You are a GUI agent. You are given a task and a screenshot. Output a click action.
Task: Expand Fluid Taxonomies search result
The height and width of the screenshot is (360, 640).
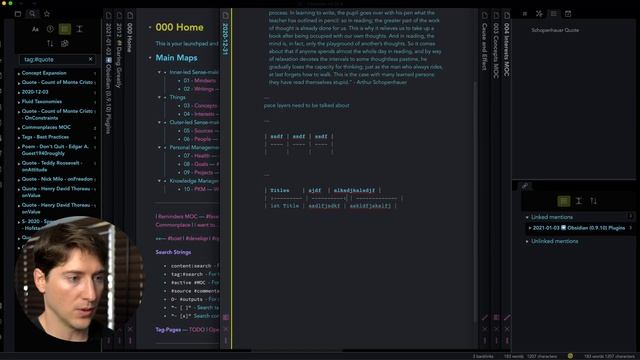pyautogui.click(x=19, y=102)
